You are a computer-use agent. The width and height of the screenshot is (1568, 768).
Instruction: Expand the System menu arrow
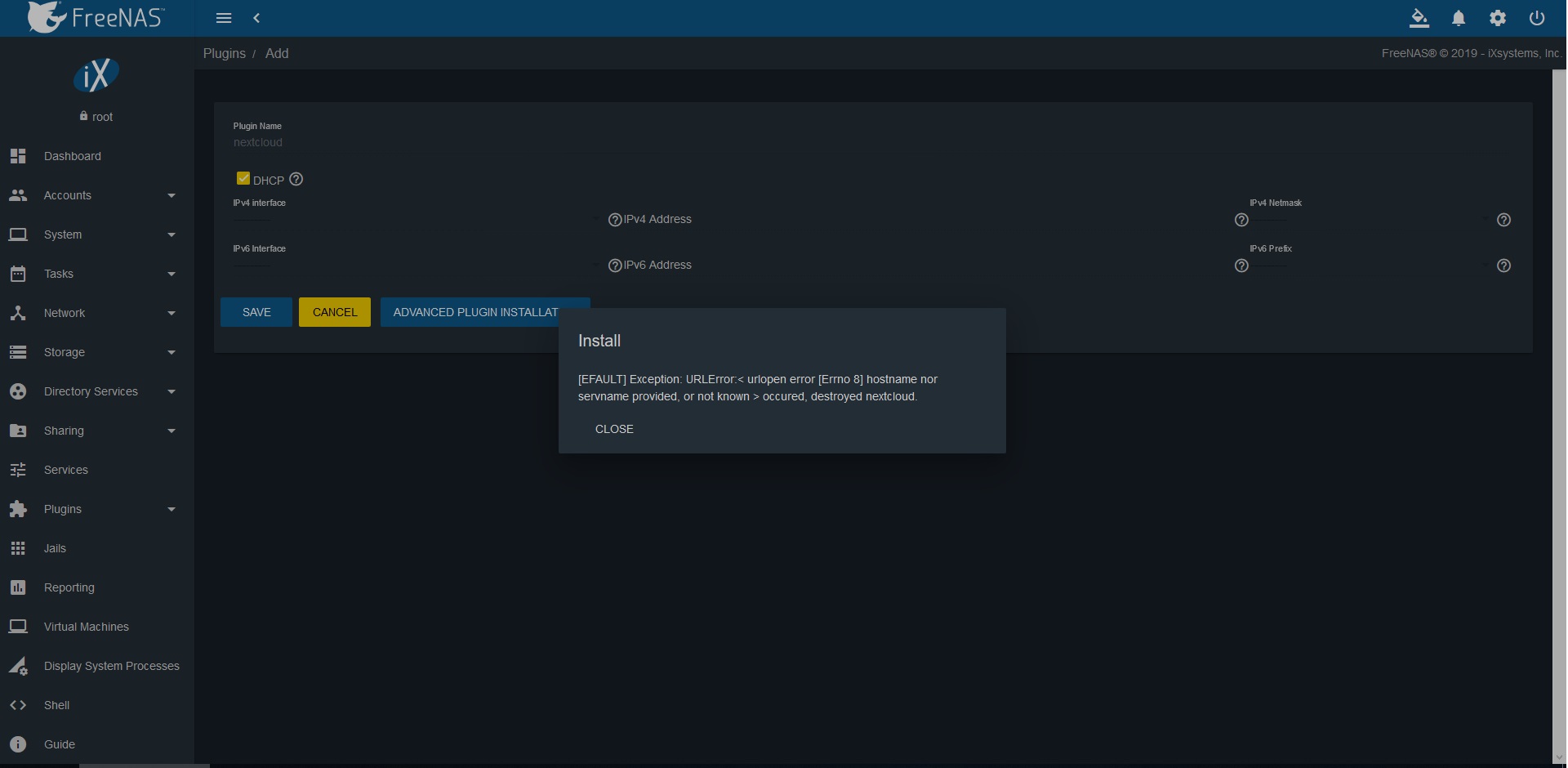click(x=171, y=234)
